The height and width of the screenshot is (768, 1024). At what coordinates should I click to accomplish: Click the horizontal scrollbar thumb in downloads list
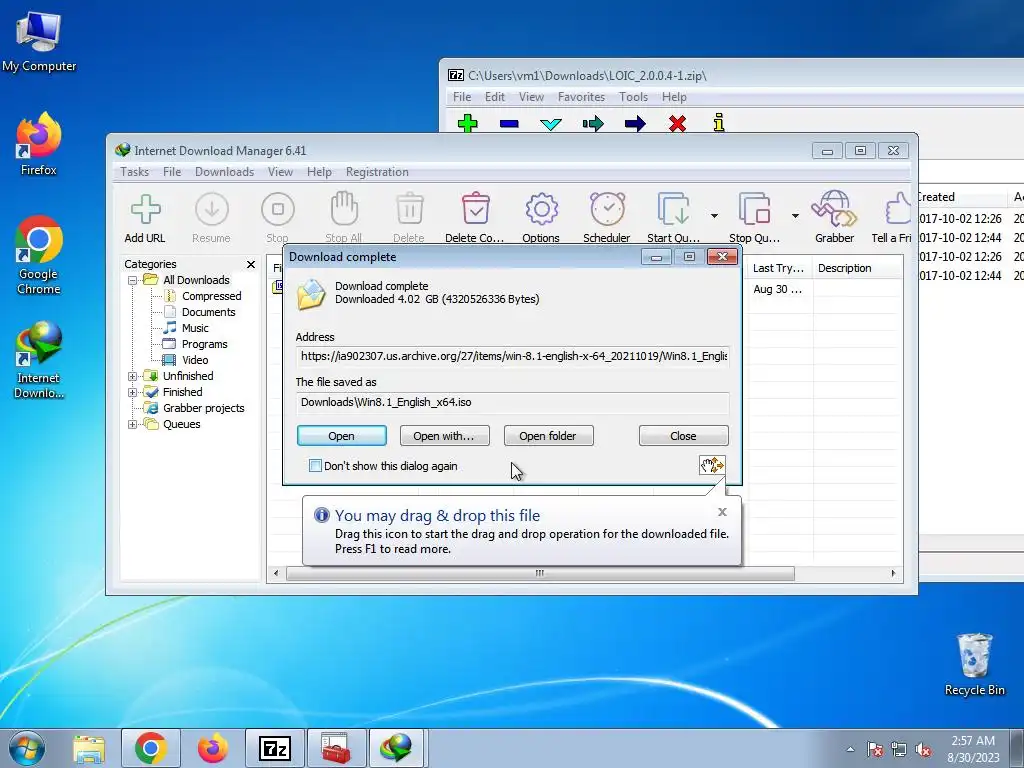coord(540,573)
